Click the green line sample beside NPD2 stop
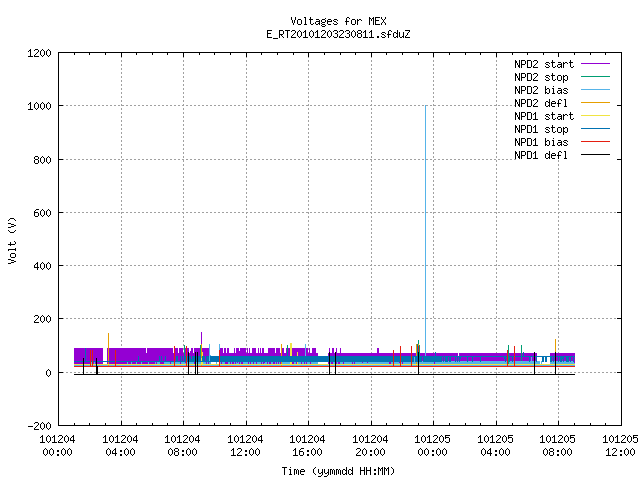The image size is (640, 480). tap(595, 77)
